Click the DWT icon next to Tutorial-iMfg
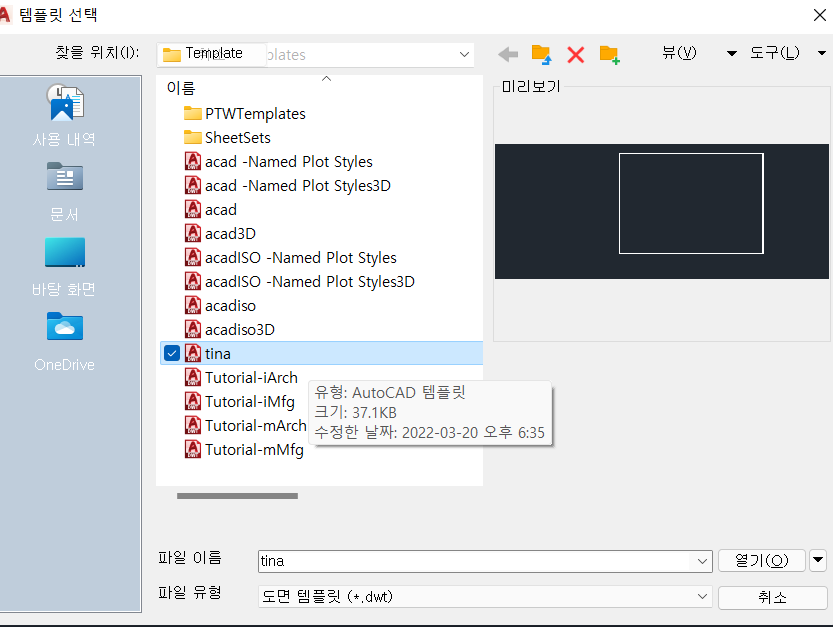Image resolution: width=833 pixels, height=627 pixels. (x=193, y=401)
